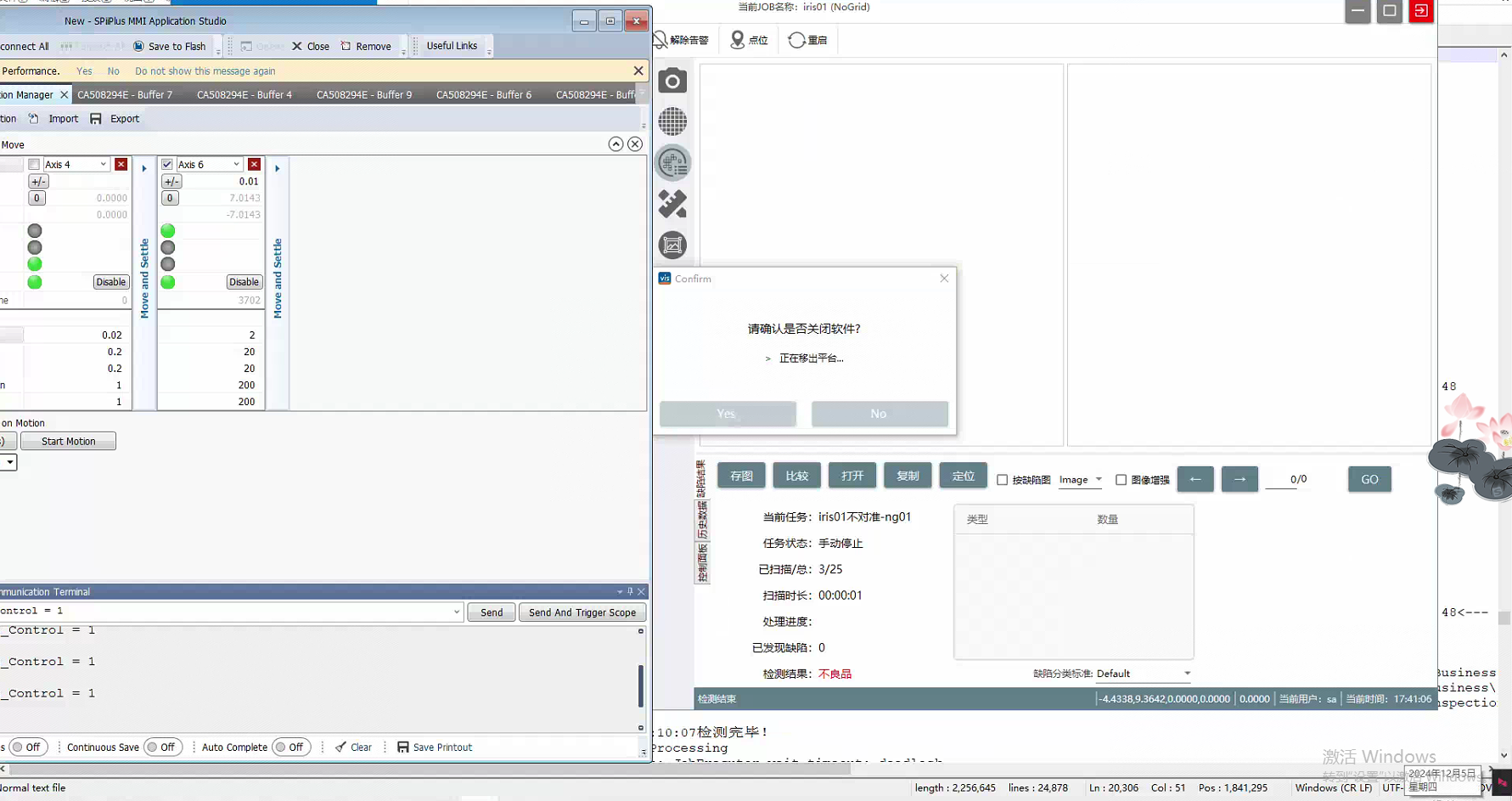Image resolution: width=1512 pixels, height=801 pixels.
Task: Switch to CA508294E - Buffer 6 tab
Action: pyautogui.click(x=484, y=95)
